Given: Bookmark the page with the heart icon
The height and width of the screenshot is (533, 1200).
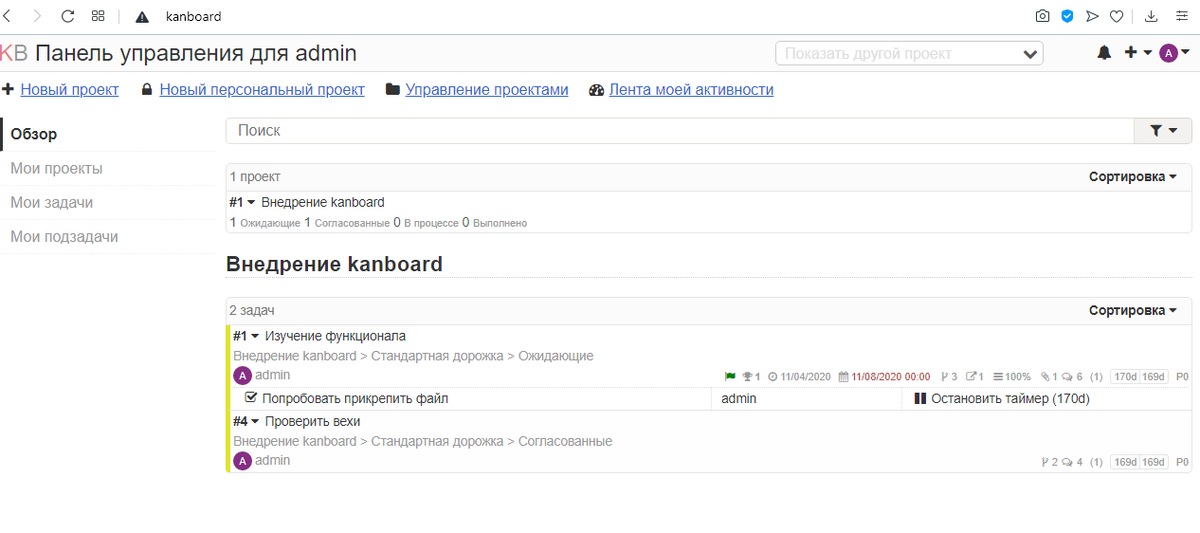Looking at the screenshot, I should (x=1117, y=16).
